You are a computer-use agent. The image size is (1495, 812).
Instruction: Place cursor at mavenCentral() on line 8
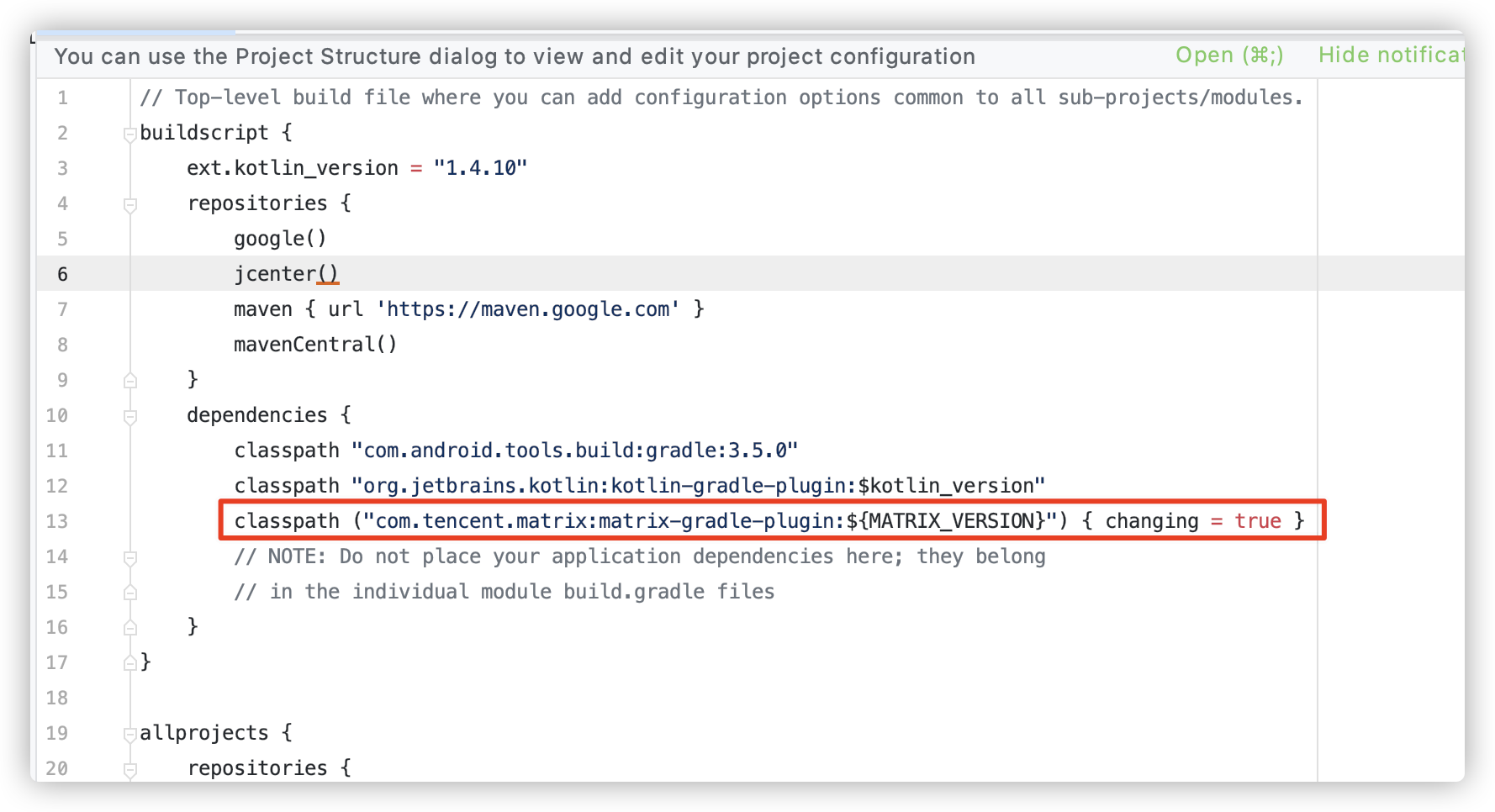pyautogui.click(x=315, y=345)
